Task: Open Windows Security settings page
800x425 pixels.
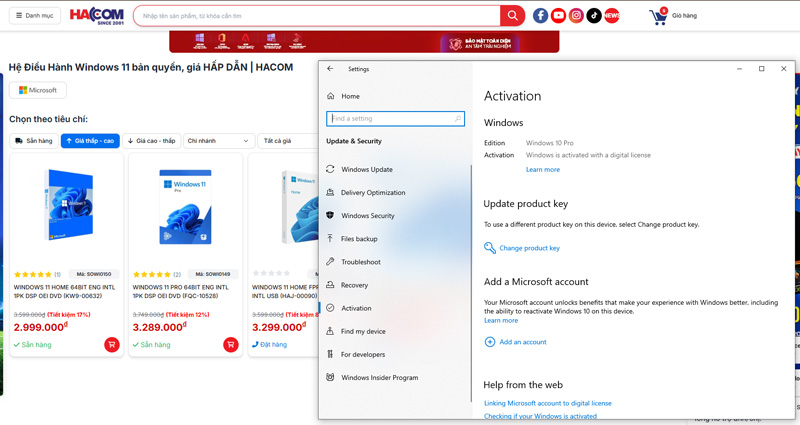Action: point(368,216)
